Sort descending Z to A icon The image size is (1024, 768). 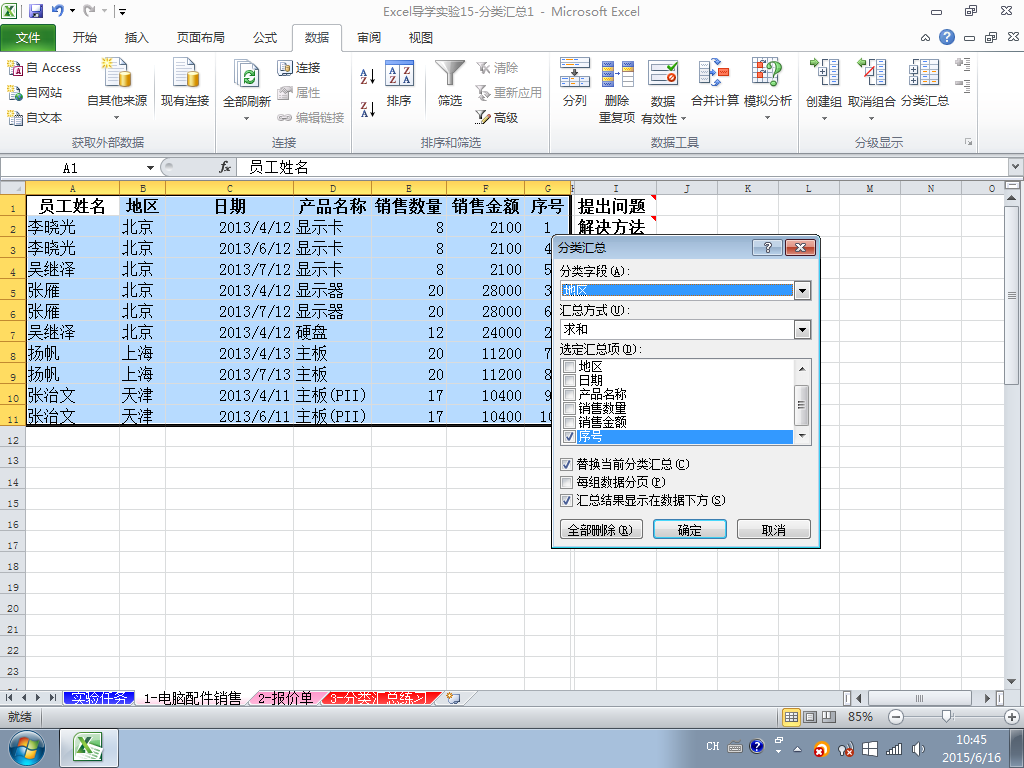pyautogui.click(x=368, y=109)
